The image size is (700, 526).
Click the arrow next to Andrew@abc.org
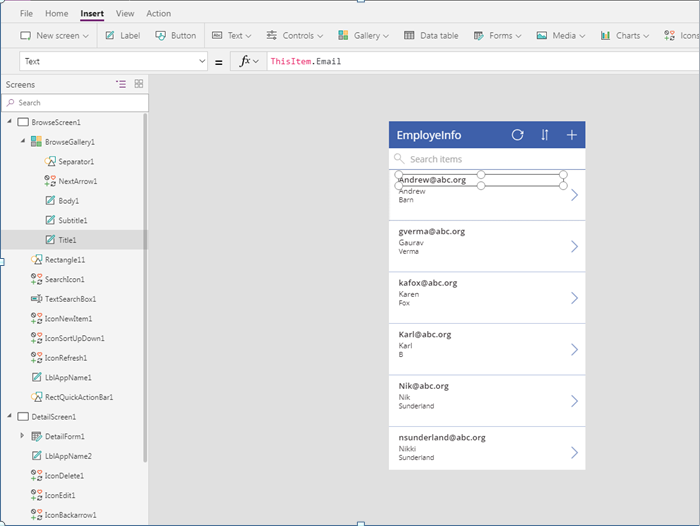[574, 195]
